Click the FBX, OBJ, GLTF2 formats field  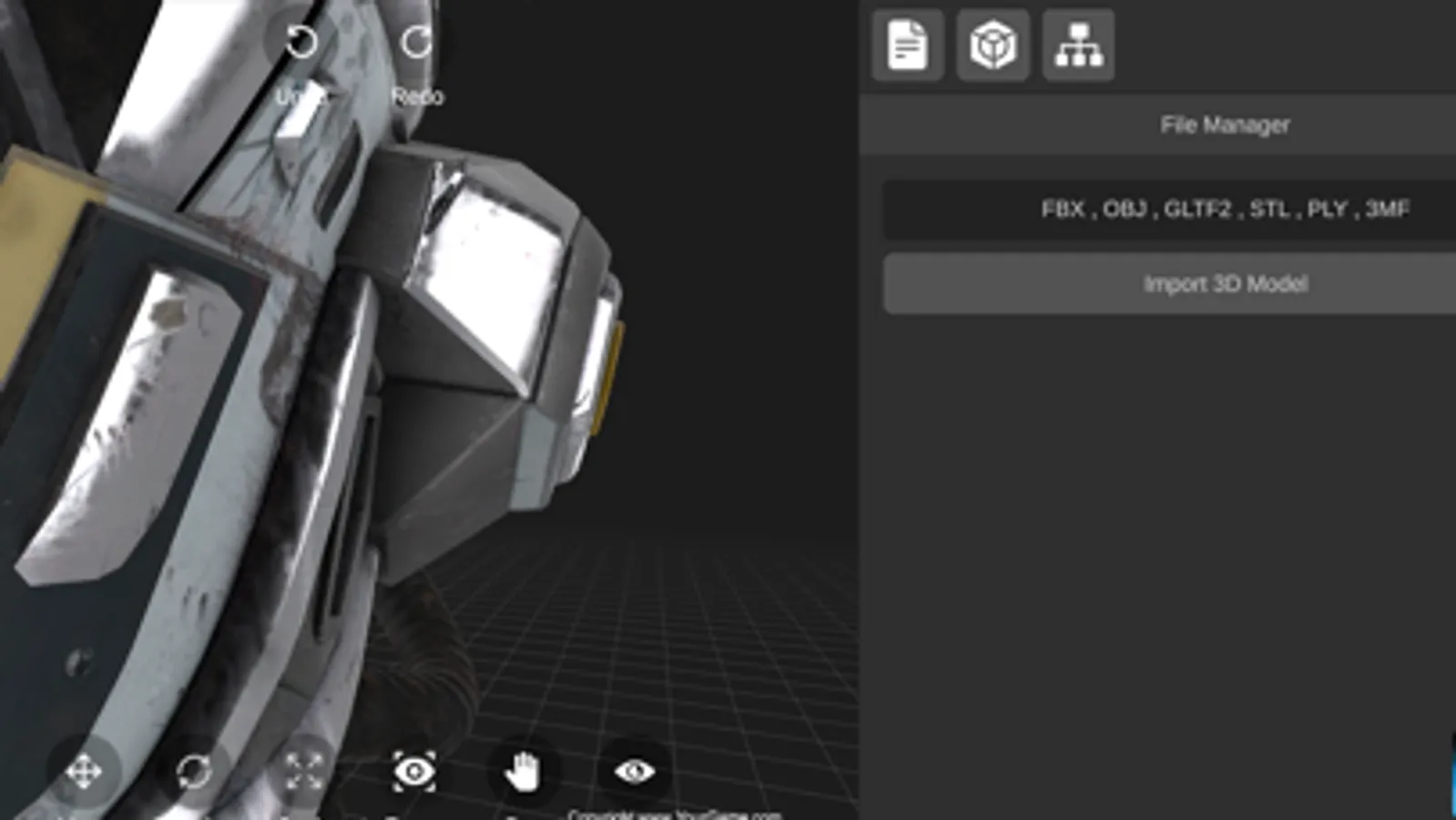(x=1169, y=210)
